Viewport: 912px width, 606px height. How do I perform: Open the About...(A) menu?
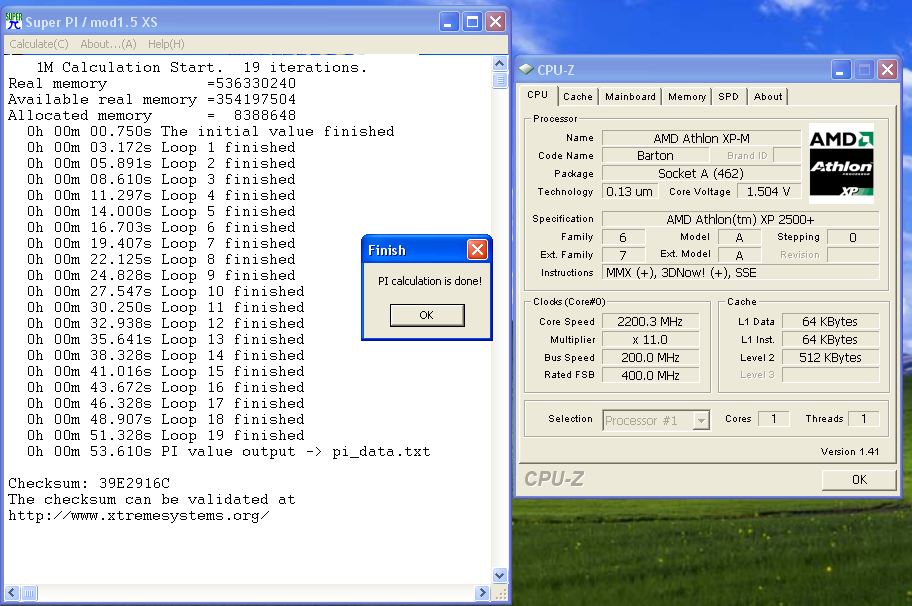coord(108,44)
